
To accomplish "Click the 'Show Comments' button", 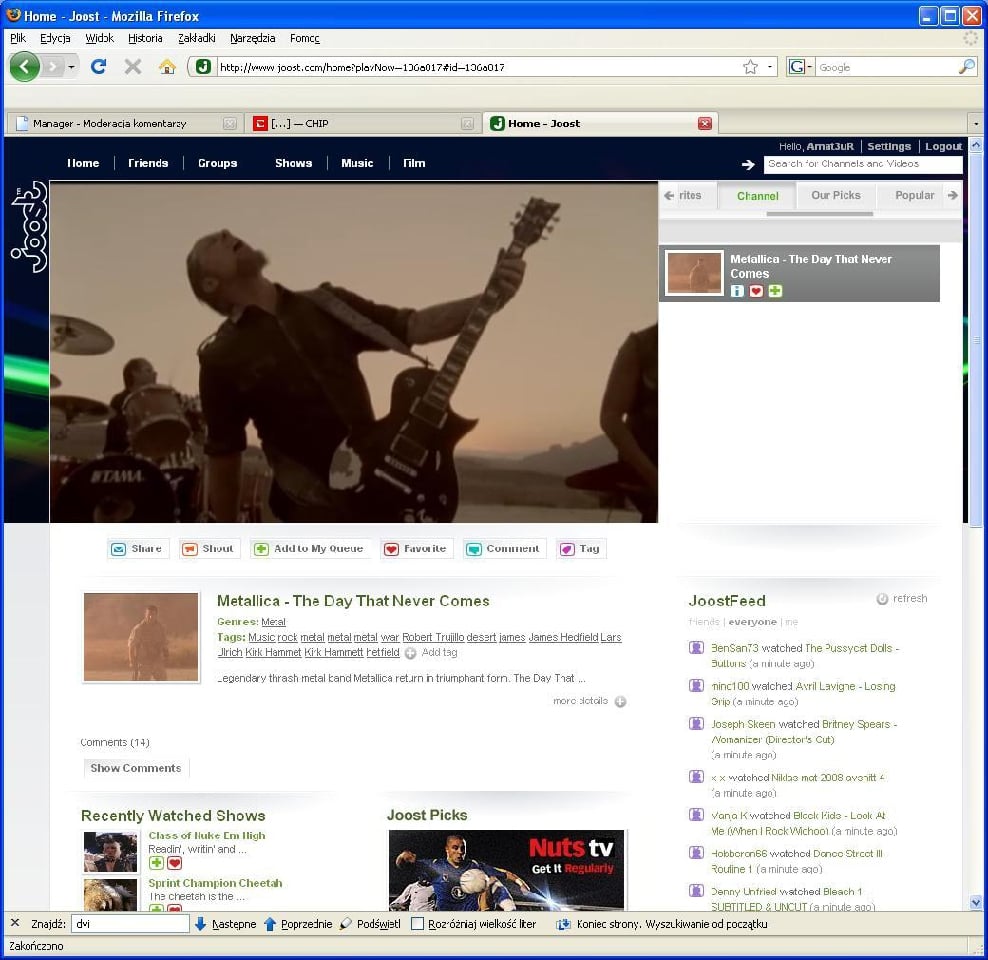I will (x=136, y=768).
